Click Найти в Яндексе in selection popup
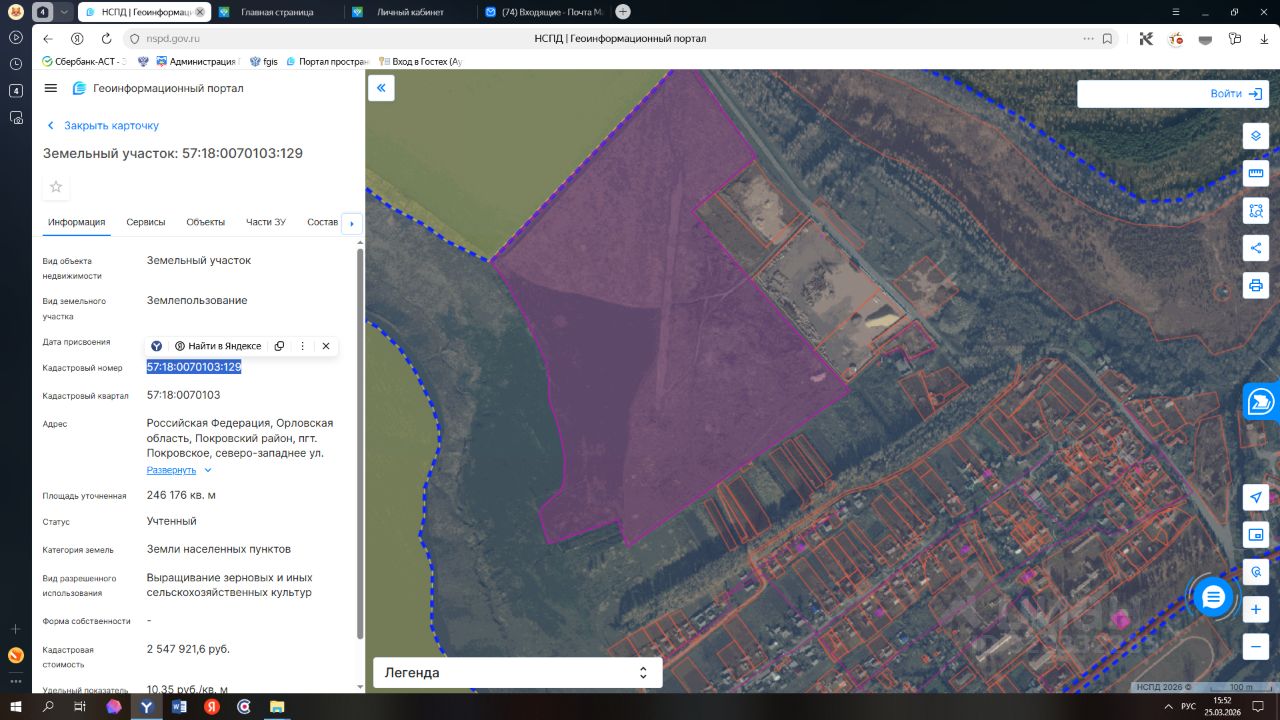The width and height of the screenshot is (1280, 720). 218,346
